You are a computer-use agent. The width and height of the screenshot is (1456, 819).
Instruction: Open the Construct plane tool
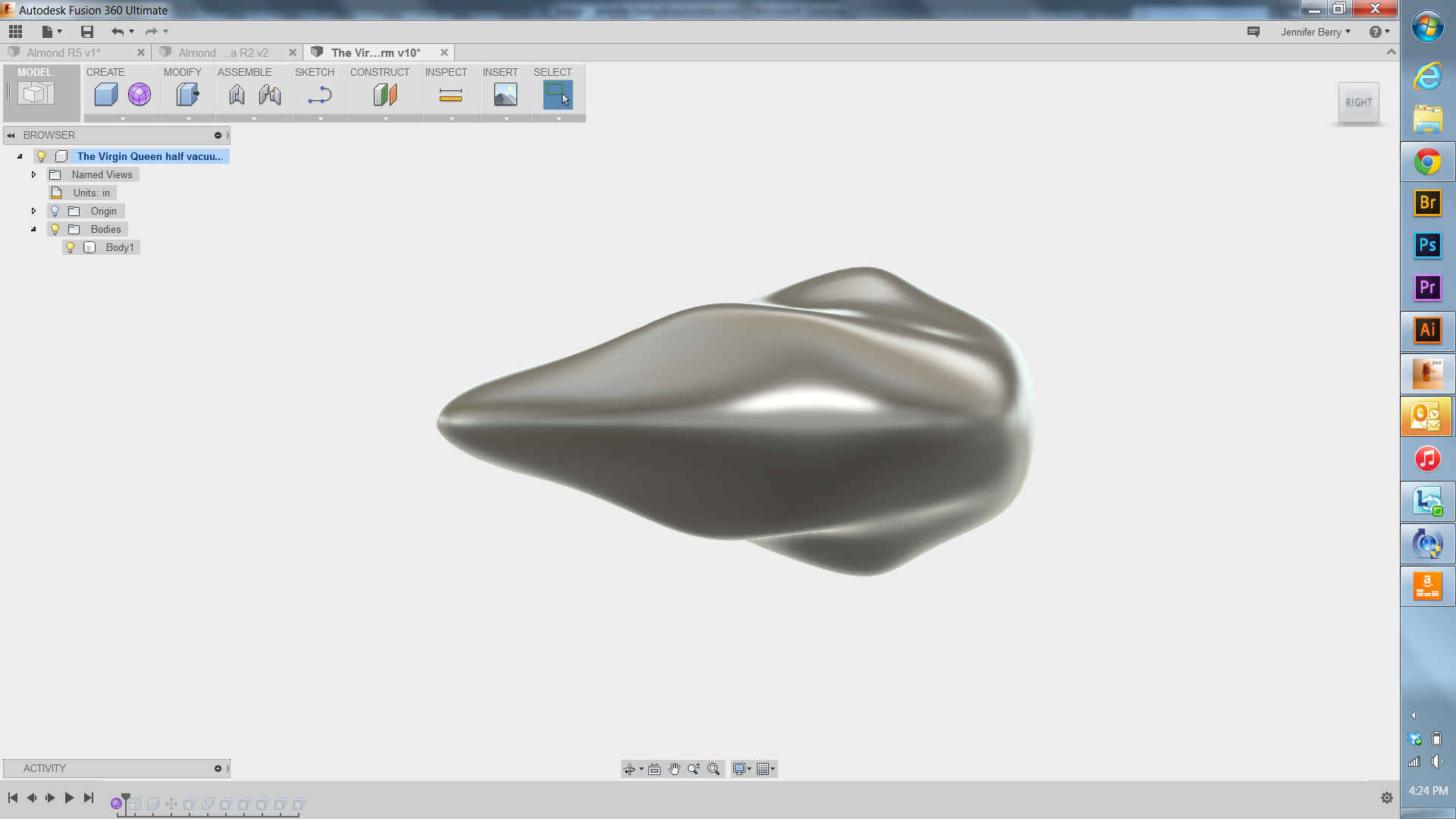[384, 93]
